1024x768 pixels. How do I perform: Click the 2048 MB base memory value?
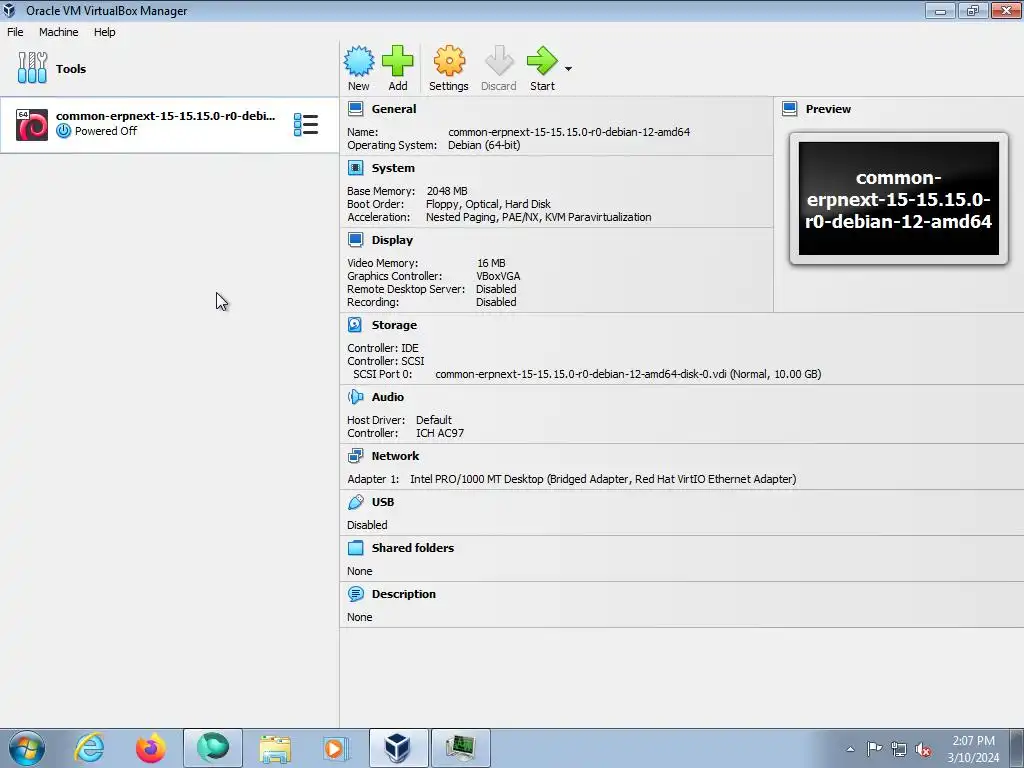pos(447,191)
